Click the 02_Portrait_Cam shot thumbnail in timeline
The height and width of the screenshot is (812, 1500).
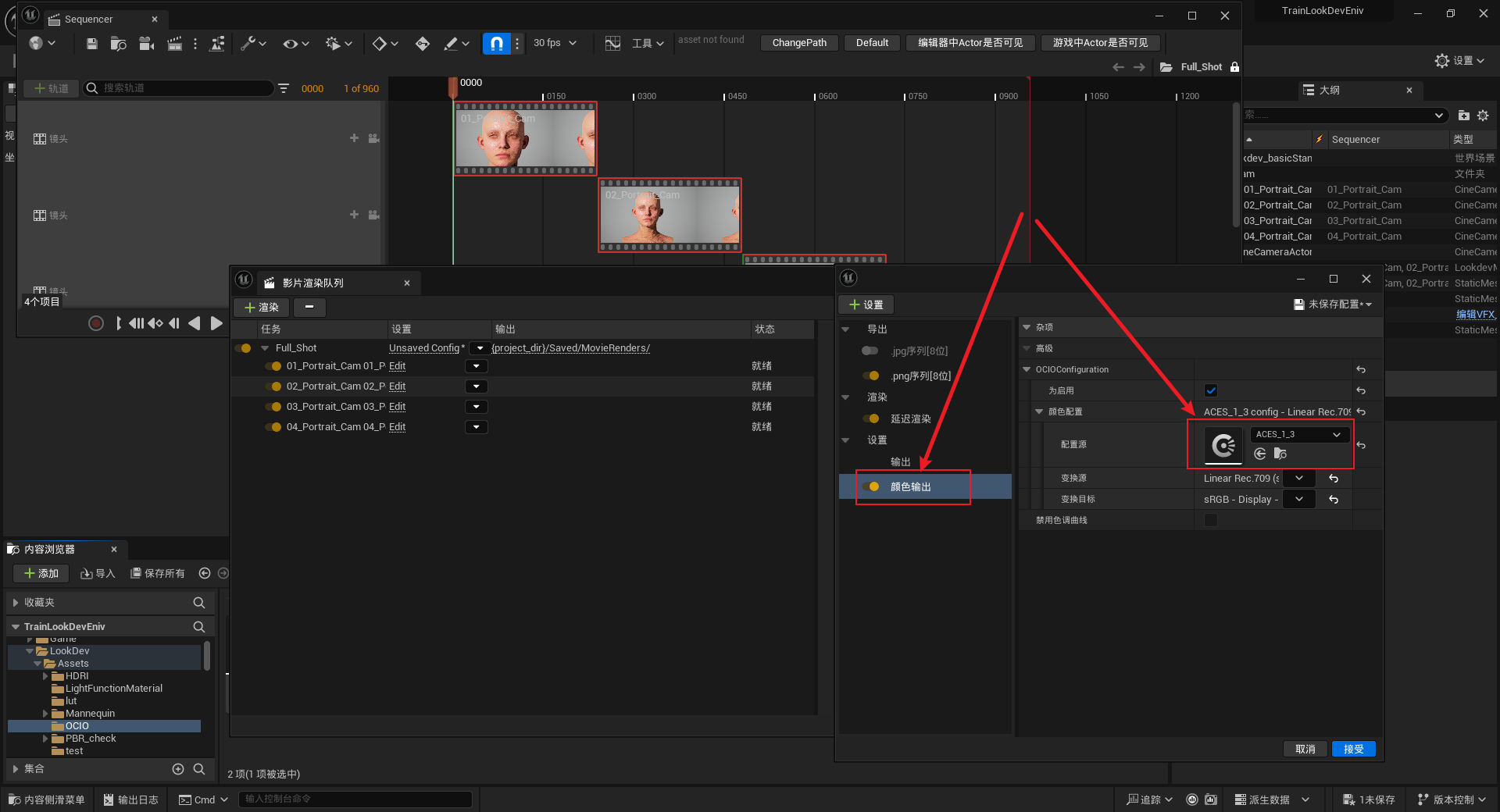point(670,215)
